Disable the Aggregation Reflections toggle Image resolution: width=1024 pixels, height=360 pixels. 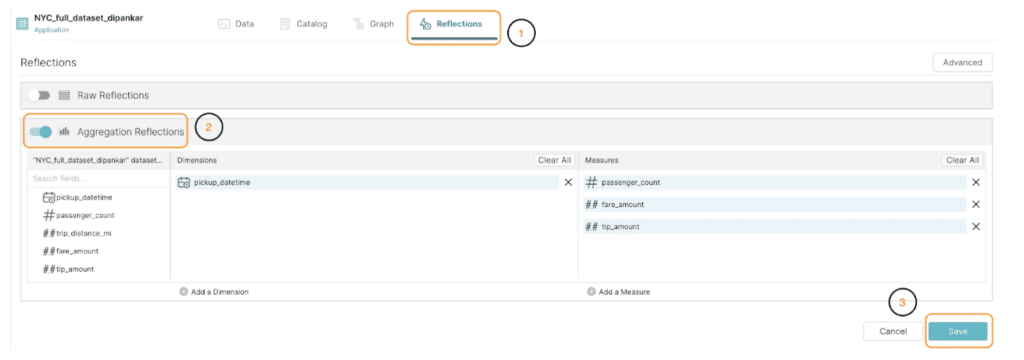[x=40, y=131]
